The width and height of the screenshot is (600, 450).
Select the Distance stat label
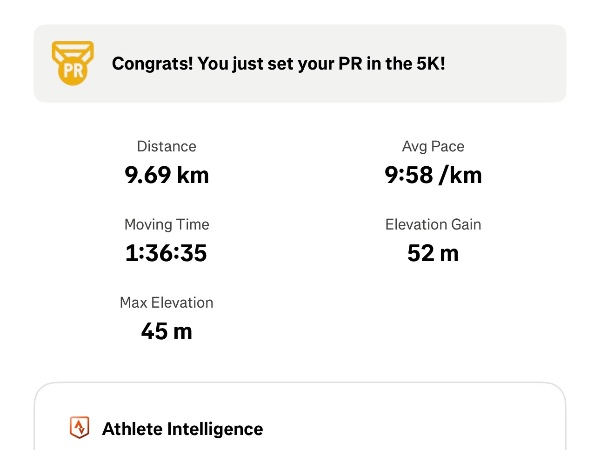[x=166, y=146]
